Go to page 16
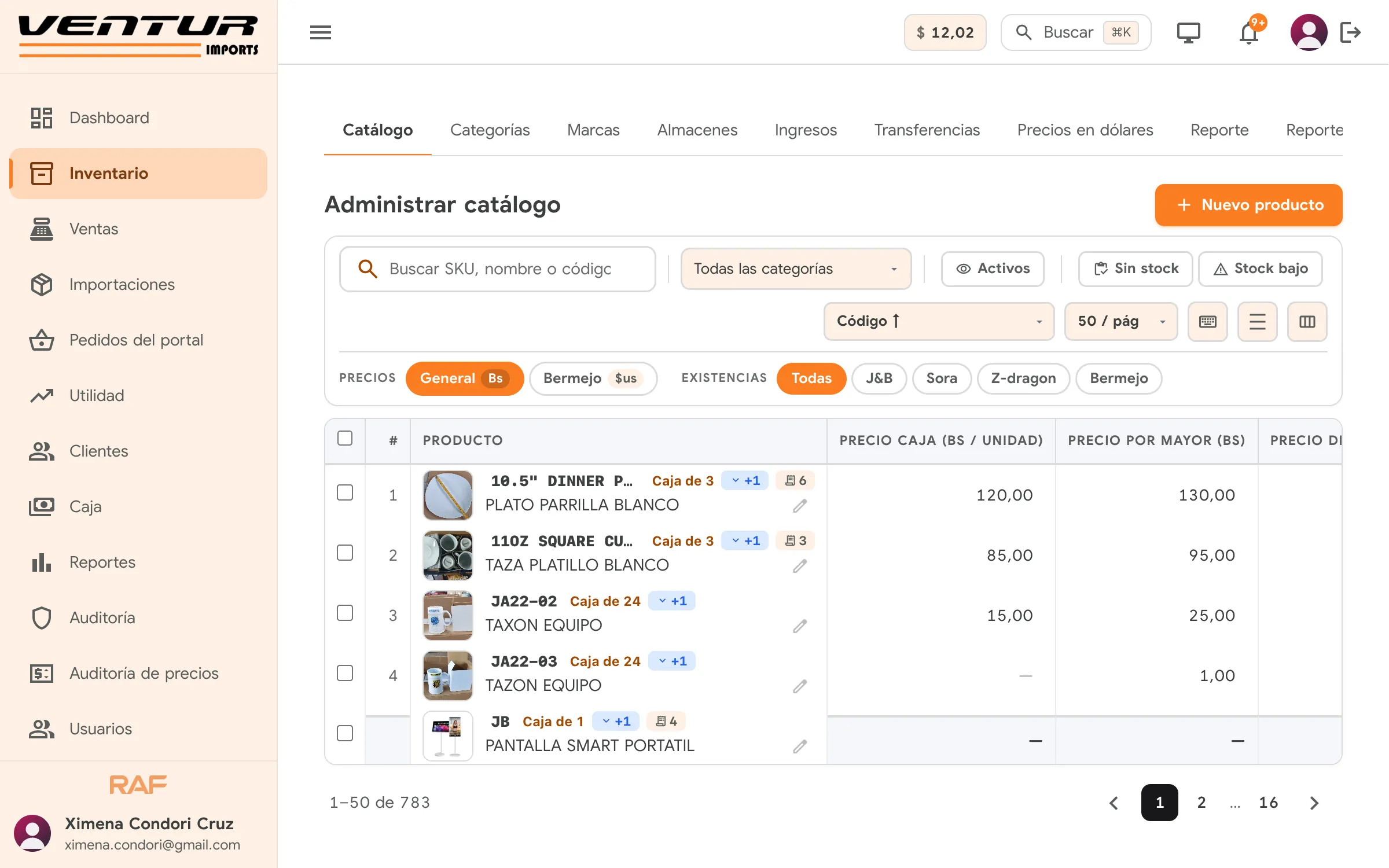The width and height of the screenshot is (1389, 868). (1268, 803)
